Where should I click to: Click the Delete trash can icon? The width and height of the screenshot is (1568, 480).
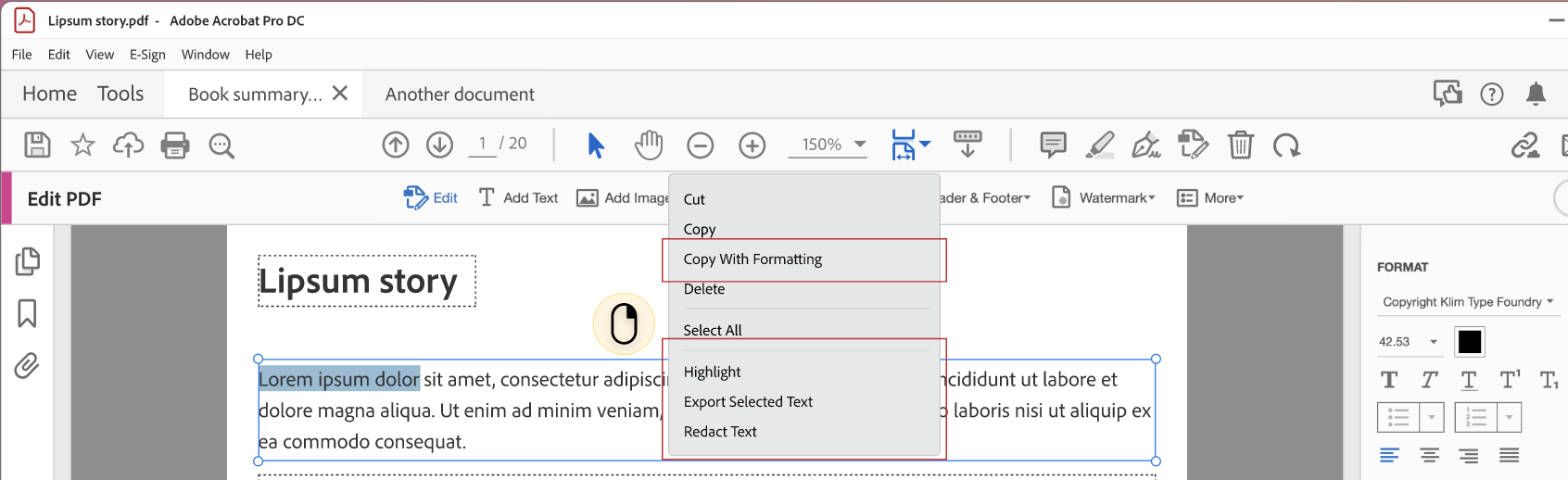pos(1240,145)
